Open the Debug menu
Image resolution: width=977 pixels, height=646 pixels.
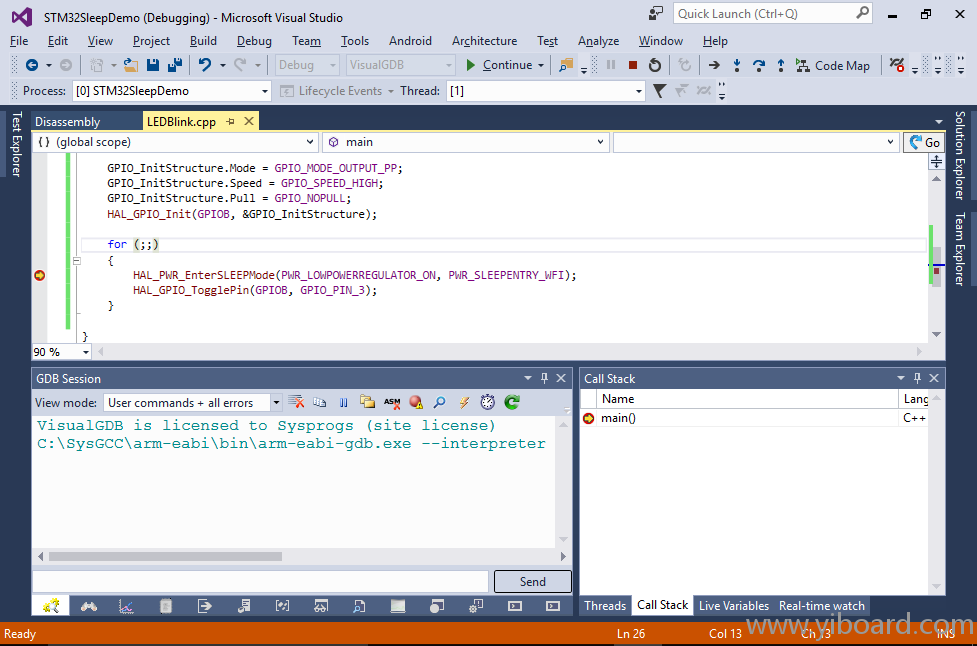point(254,41)
